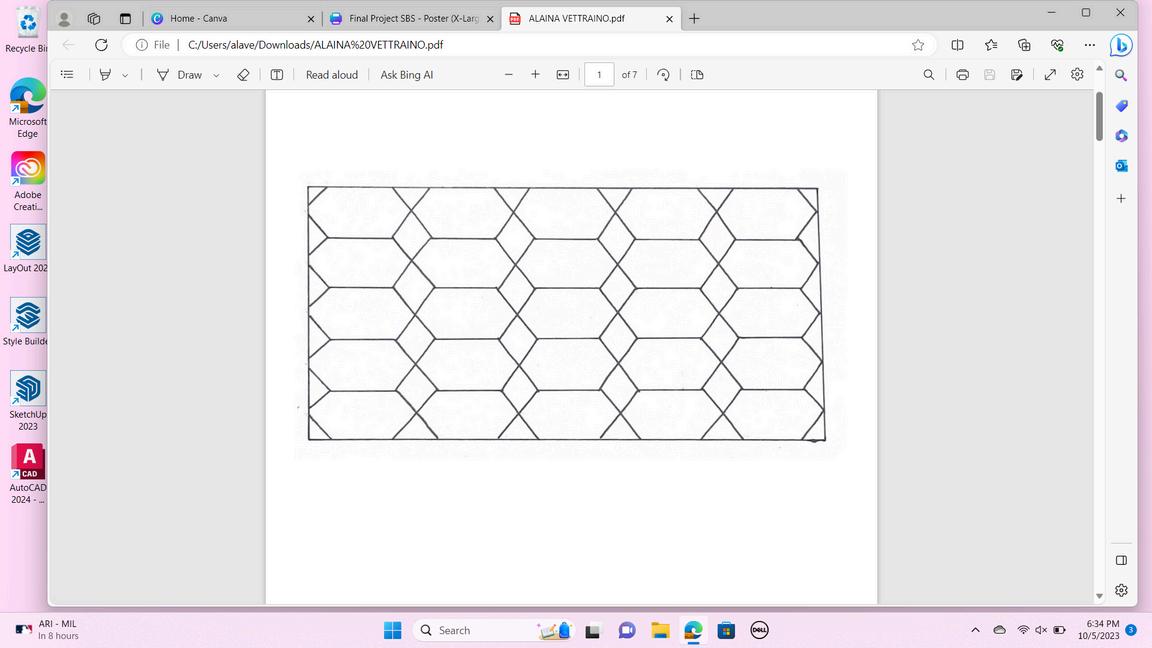
Task: Open File Explorer from the taskbar
Action: pyautogui.click(x=660, y=630)
